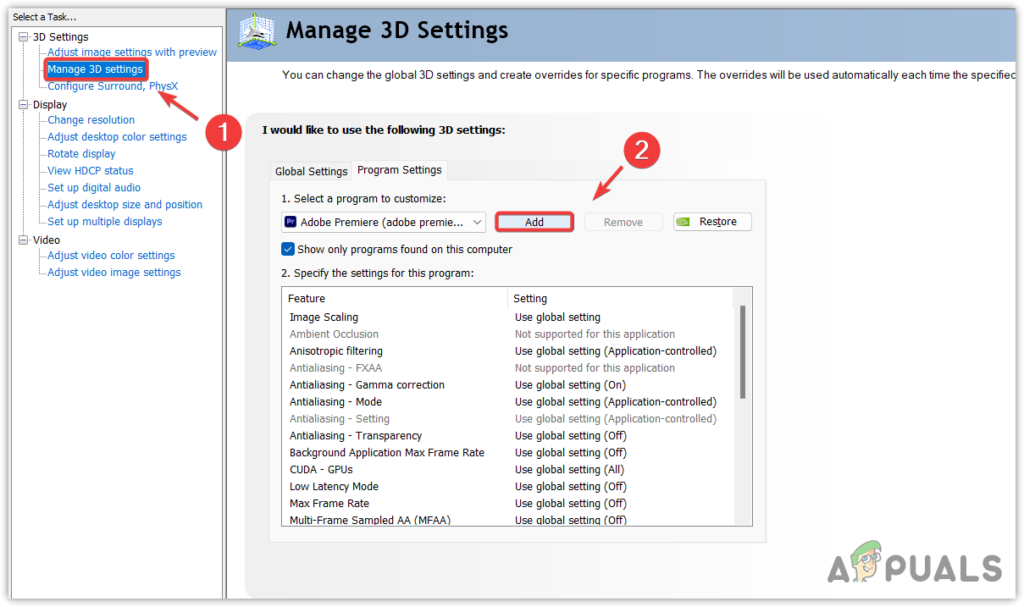Screen dimensions: 1024x607
Task: Select the Antialiasing - Mode row
Action: 507,402
